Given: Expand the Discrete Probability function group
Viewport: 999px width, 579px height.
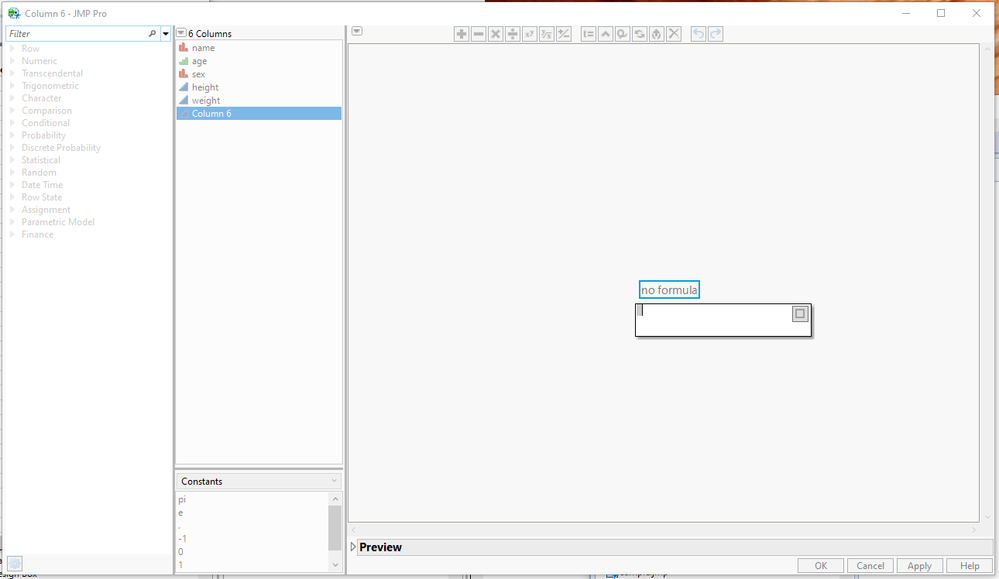Looking at the screenshot, I should 12,148.
